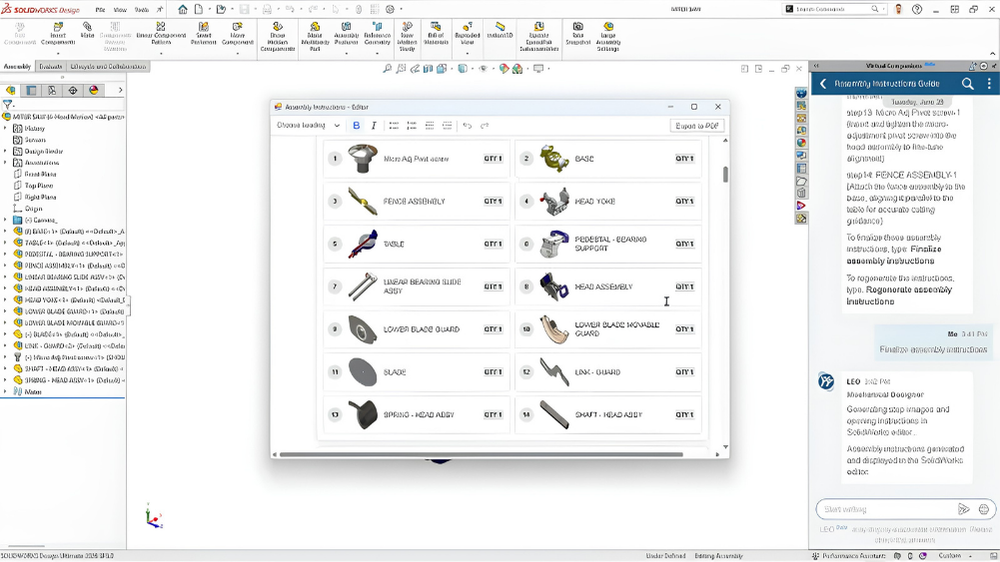This screenshot has width=1000, height=562.
Task: Click Bill of Materials tool
Action: point(436,34)
